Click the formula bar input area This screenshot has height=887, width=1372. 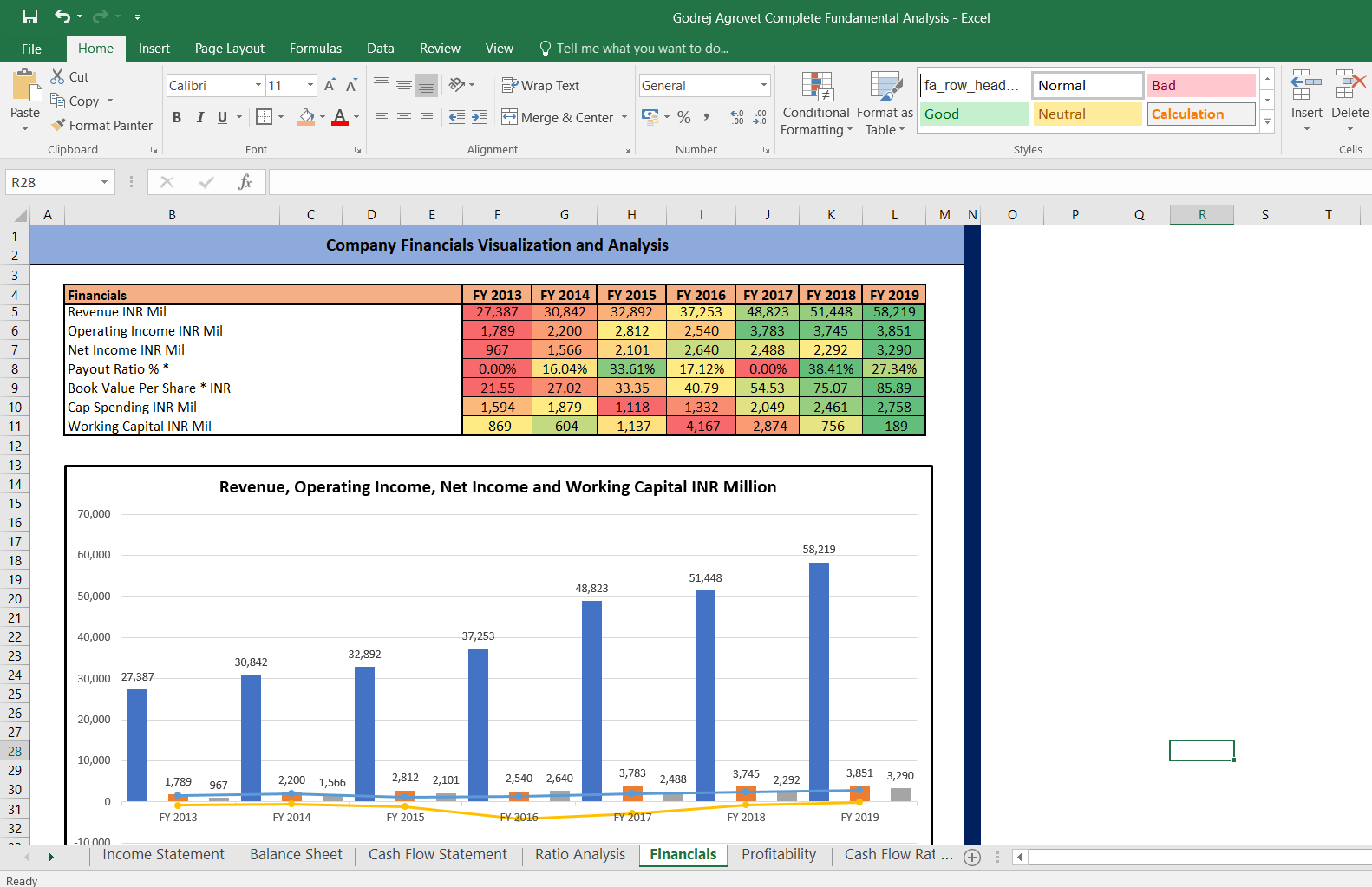click(820, 182)
